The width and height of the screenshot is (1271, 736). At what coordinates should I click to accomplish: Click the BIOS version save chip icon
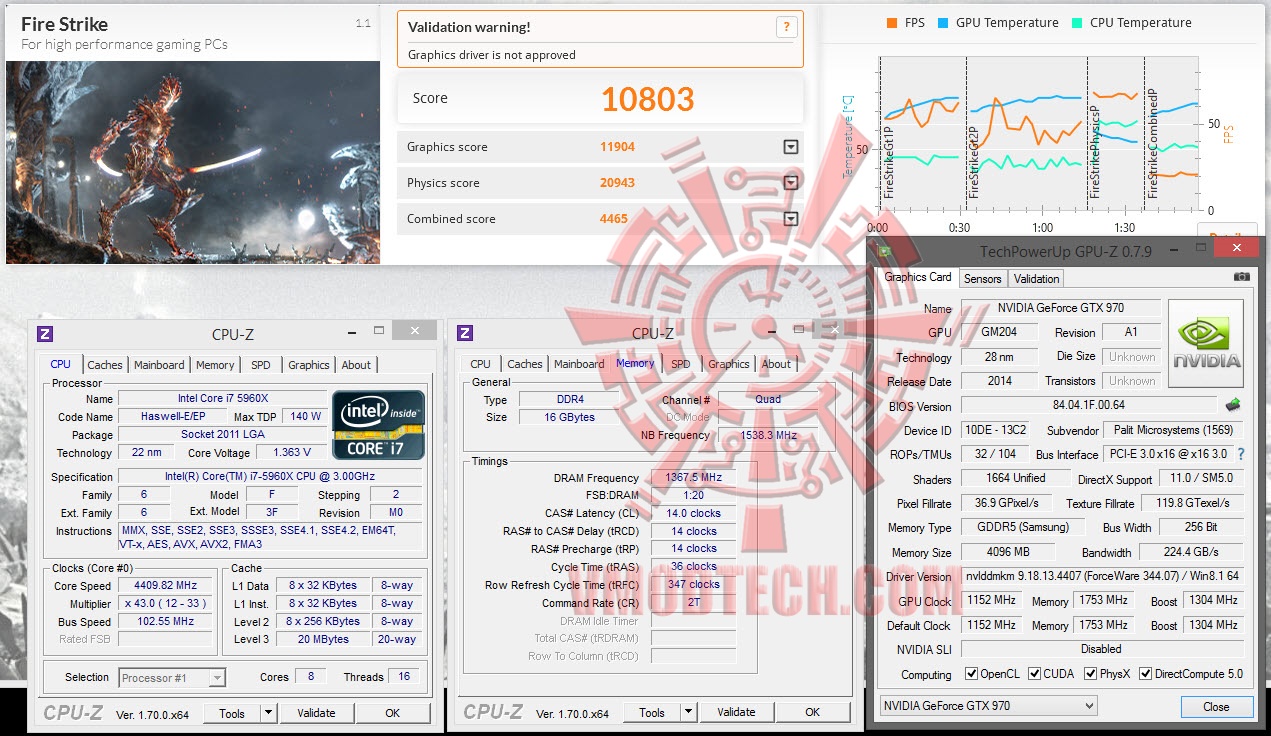pos(1235,405)
